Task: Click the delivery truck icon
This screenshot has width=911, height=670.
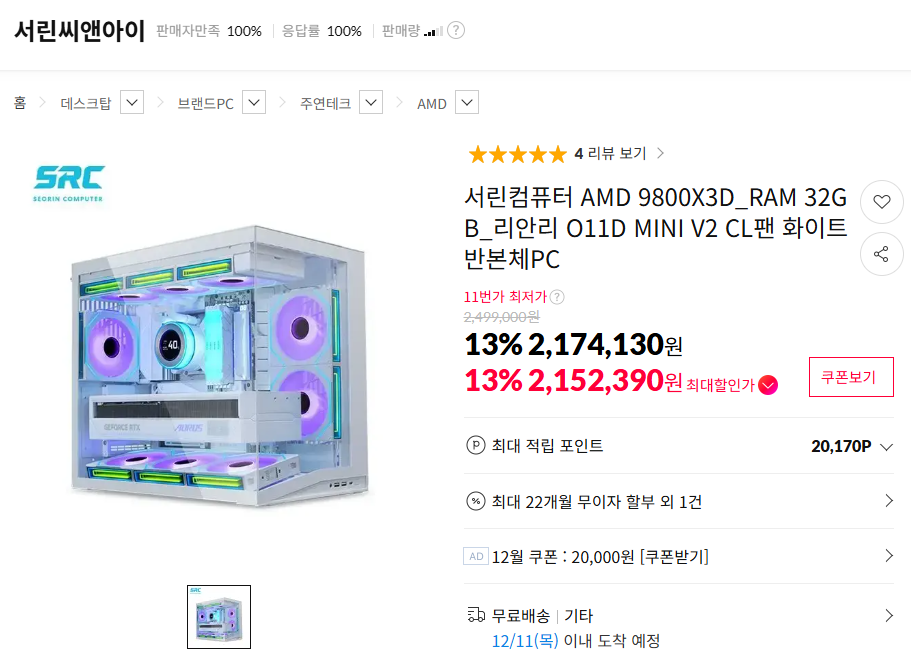Action: click(476, 615)
